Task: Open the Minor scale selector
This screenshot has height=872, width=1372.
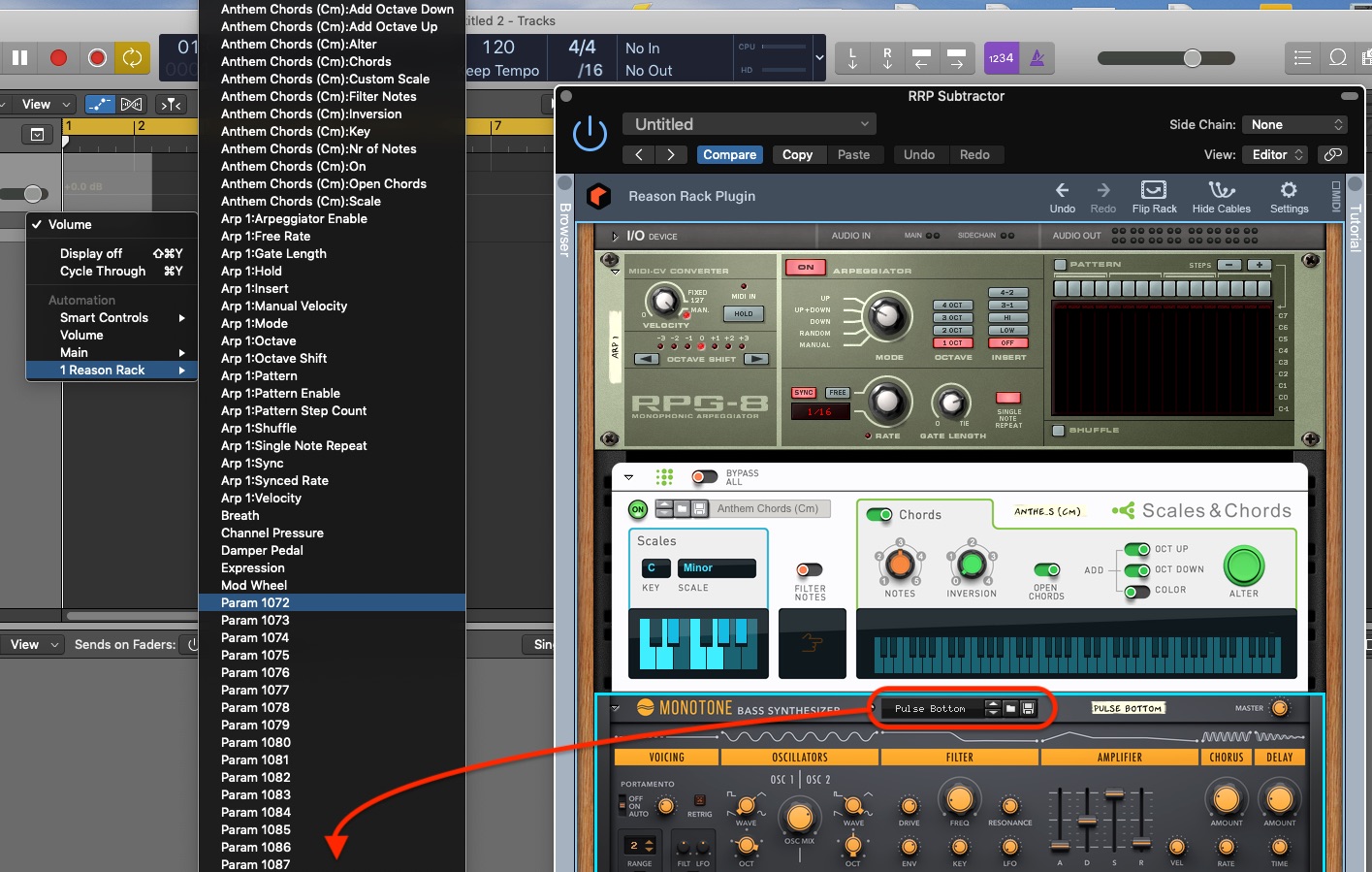Action: (x=717, y=567)
